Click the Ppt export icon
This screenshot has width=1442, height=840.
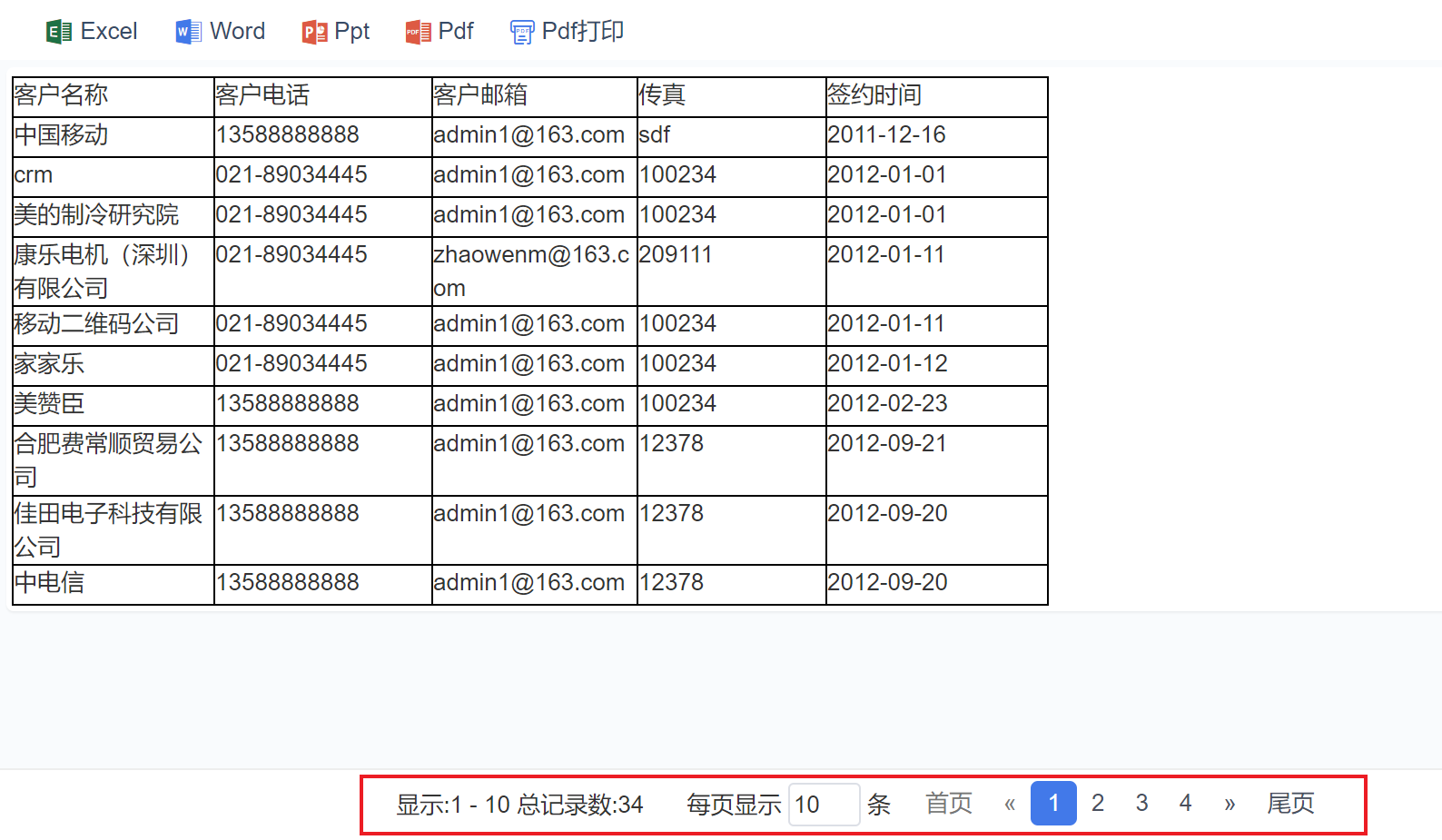[x=314, y=33]
